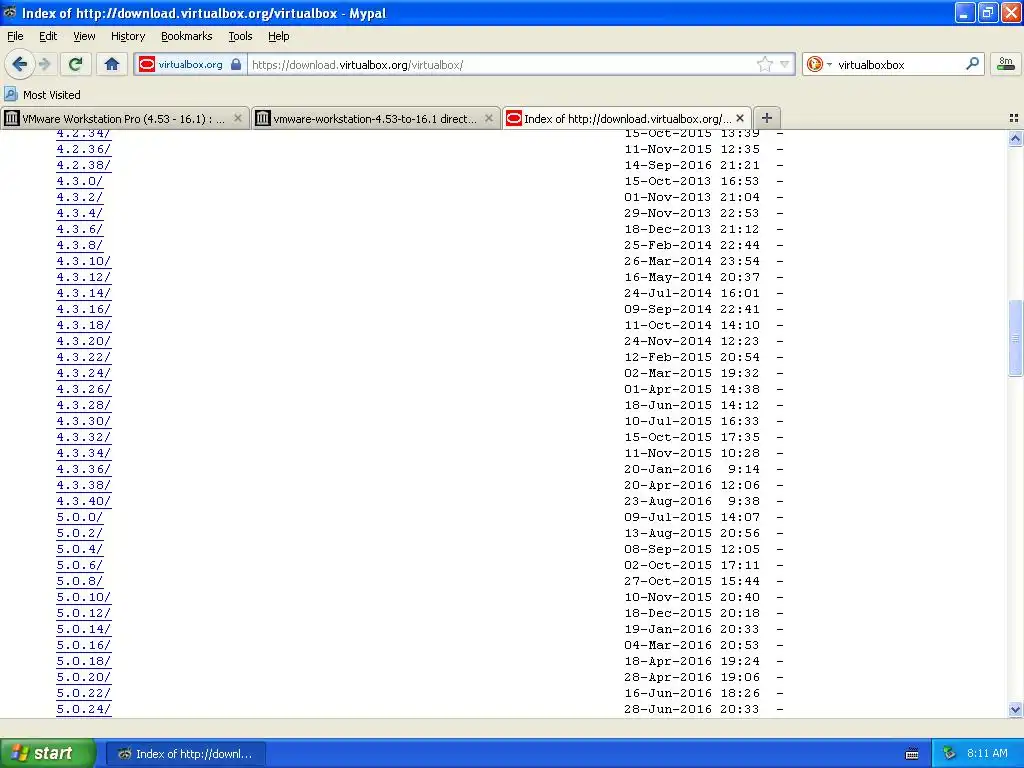Click the 8:11 AM clock
1024x768 pixels.
pyautogui.click(x=987, y=754)
